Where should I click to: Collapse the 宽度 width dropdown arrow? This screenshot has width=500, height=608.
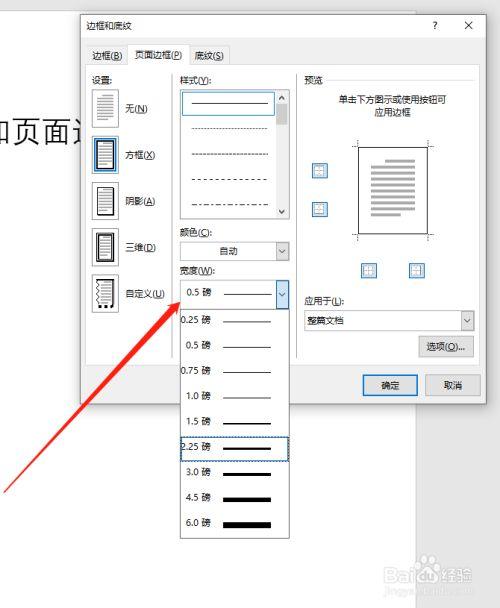pos(282,294)
